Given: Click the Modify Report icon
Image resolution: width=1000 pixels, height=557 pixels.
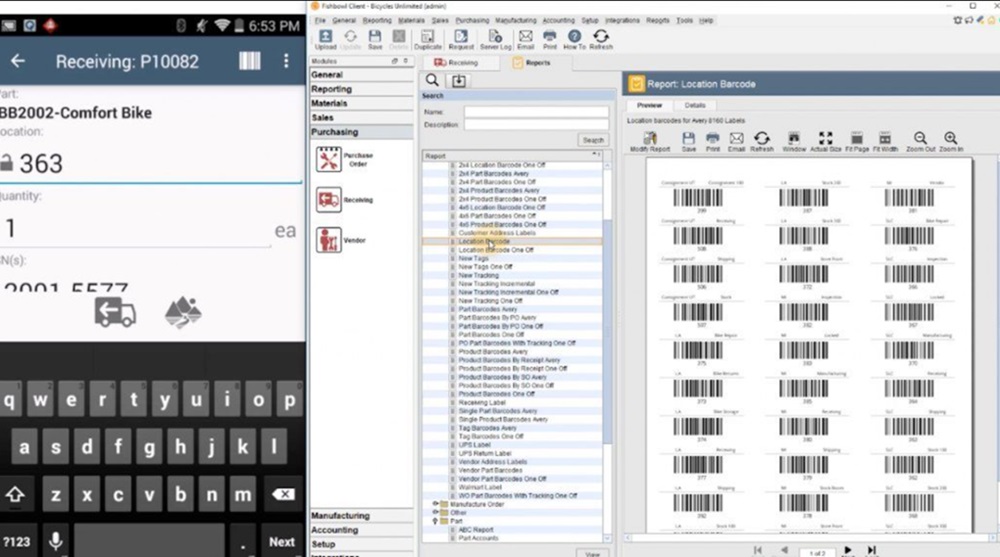Looking at the screenshot, I should tap(650, 138).
